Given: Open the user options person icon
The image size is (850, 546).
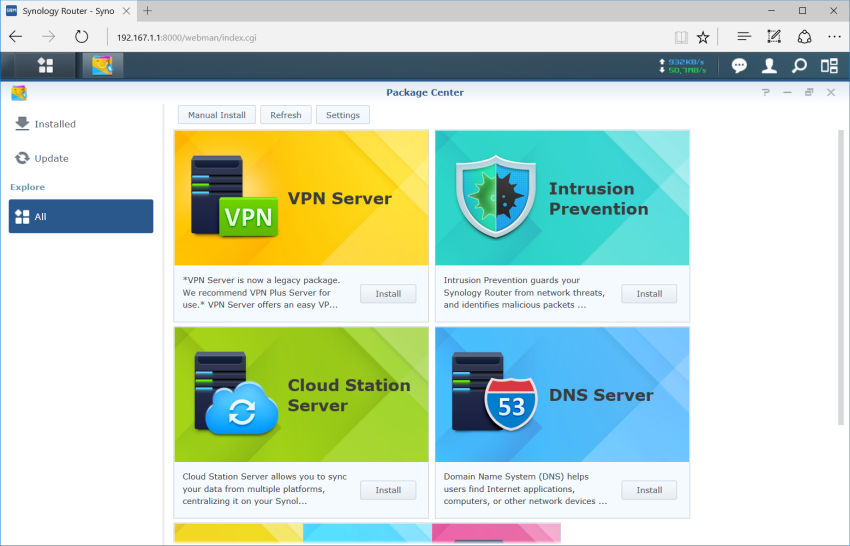Looking at the screenshot, I should click(x=769, y=66).
